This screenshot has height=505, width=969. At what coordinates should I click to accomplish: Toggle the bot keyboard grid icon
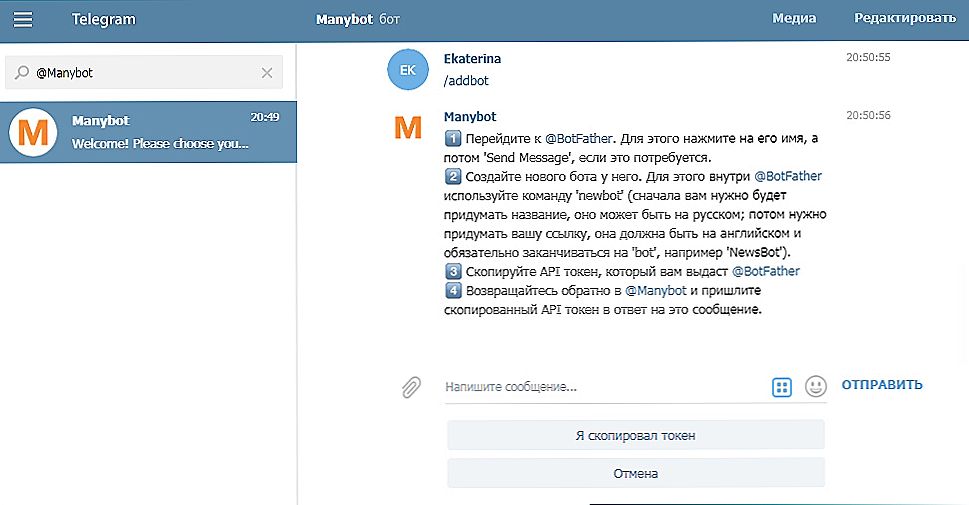coord(782,386)
